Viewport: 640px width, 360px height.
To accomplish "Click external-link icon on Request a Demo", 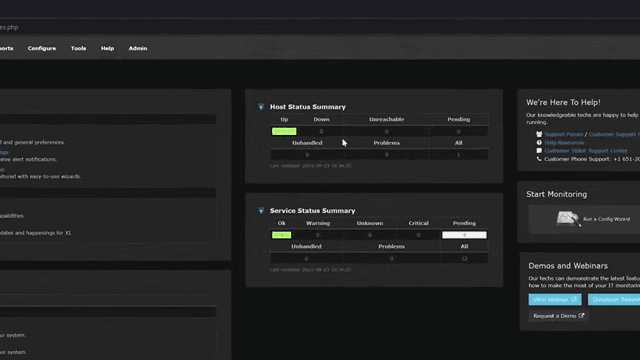I will pos(581,316).
